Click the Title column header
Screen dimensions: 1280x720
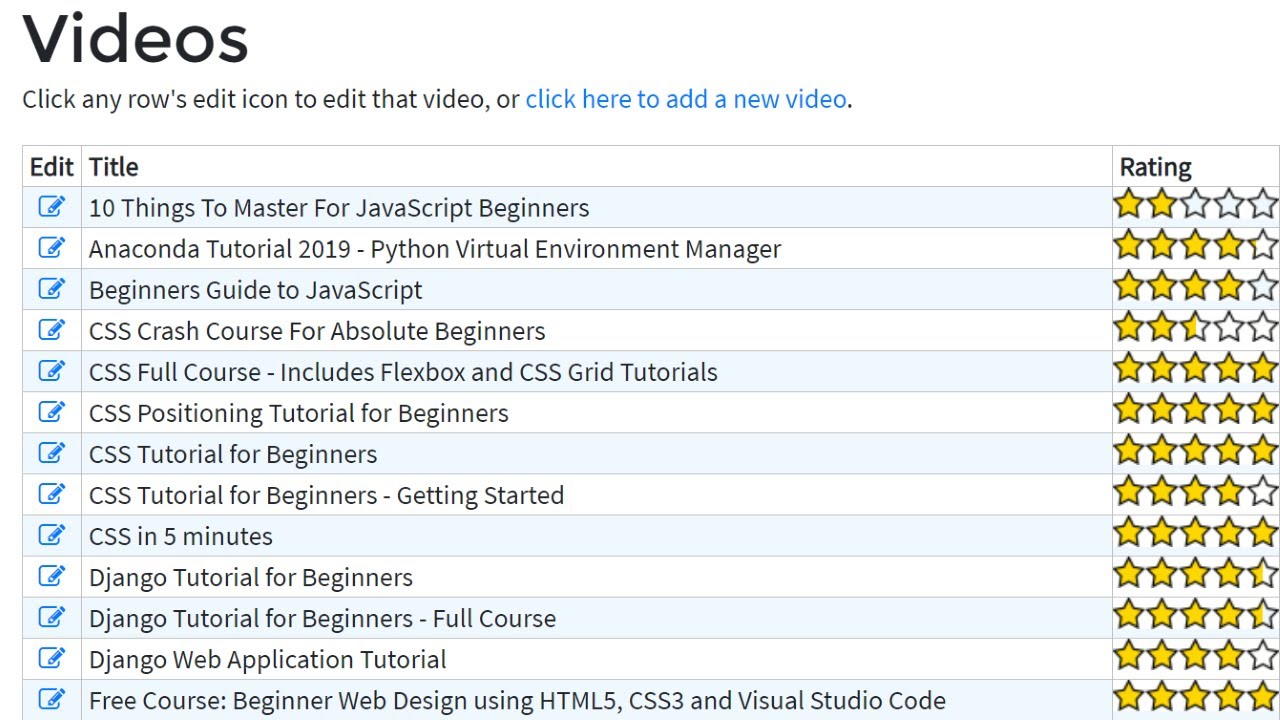(114, 167)
